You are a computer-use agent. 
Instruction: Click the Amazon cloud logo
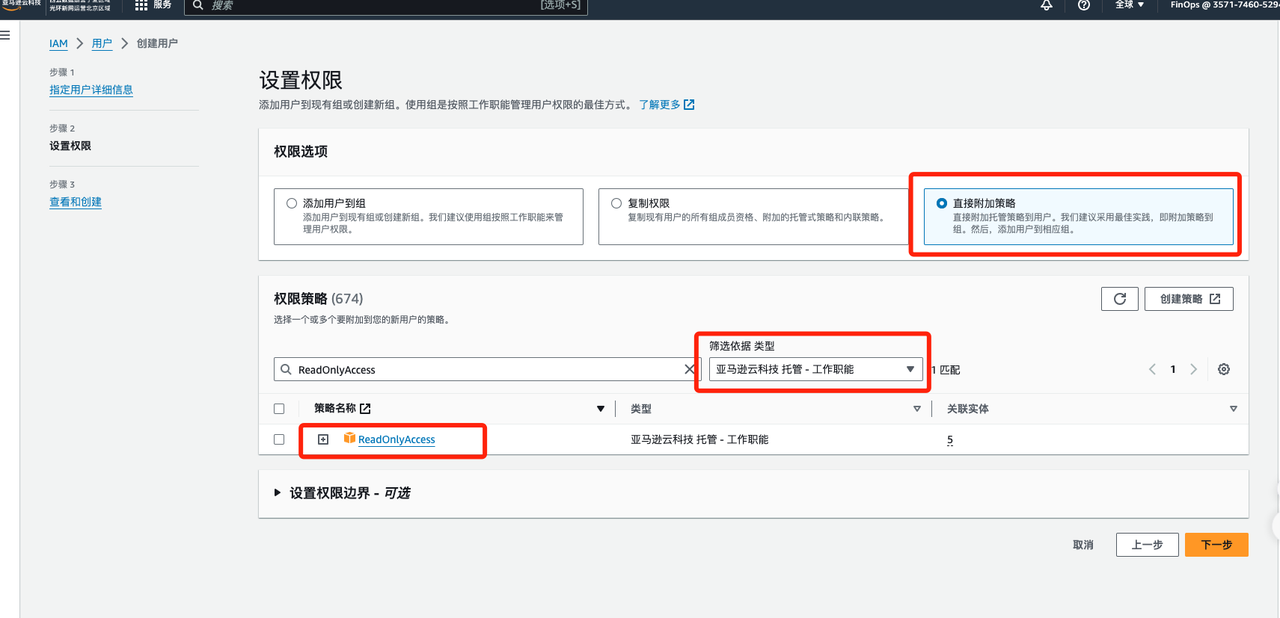22,5
